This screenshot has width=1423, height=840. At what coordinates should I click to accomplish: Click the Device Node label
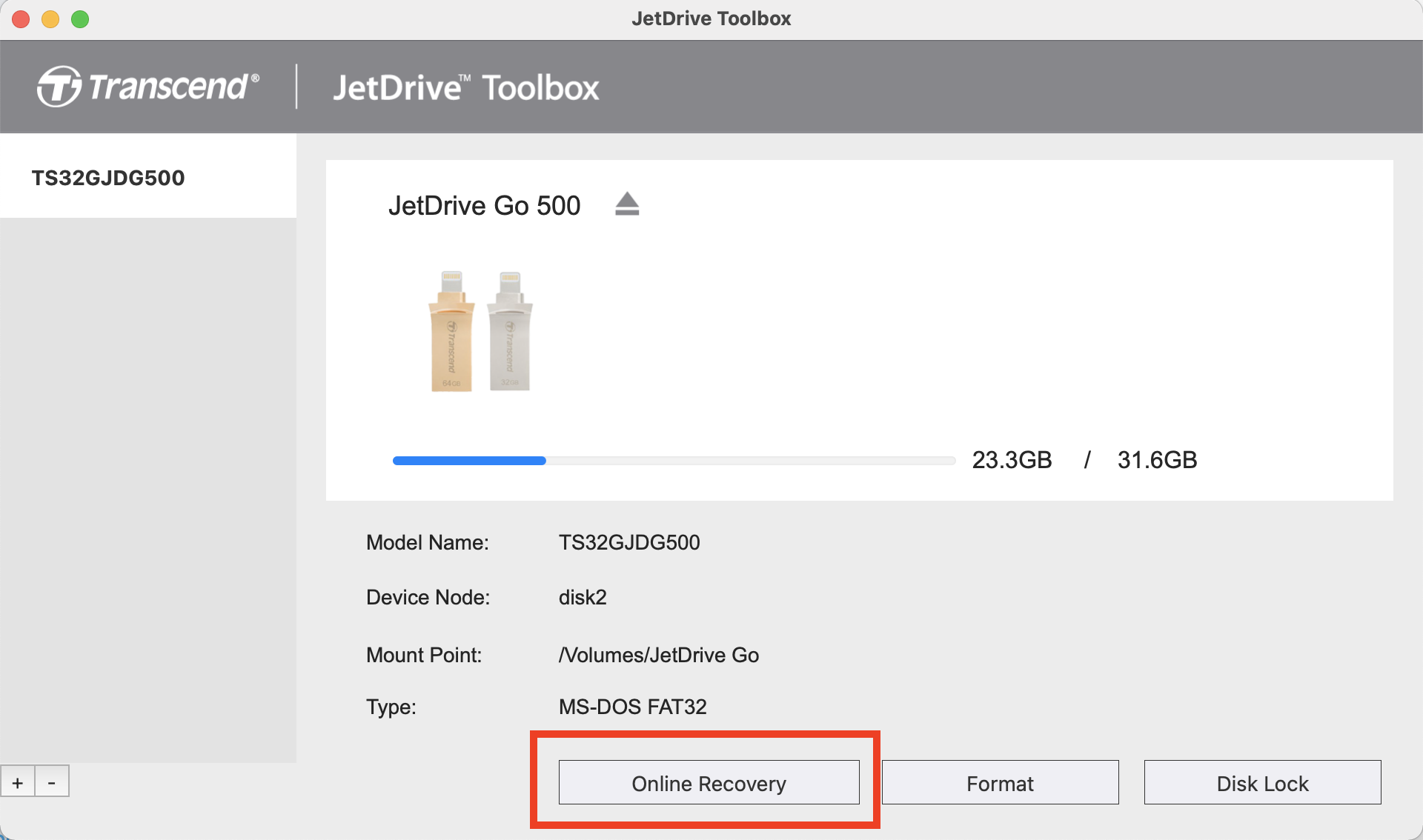tap(428, 597)
